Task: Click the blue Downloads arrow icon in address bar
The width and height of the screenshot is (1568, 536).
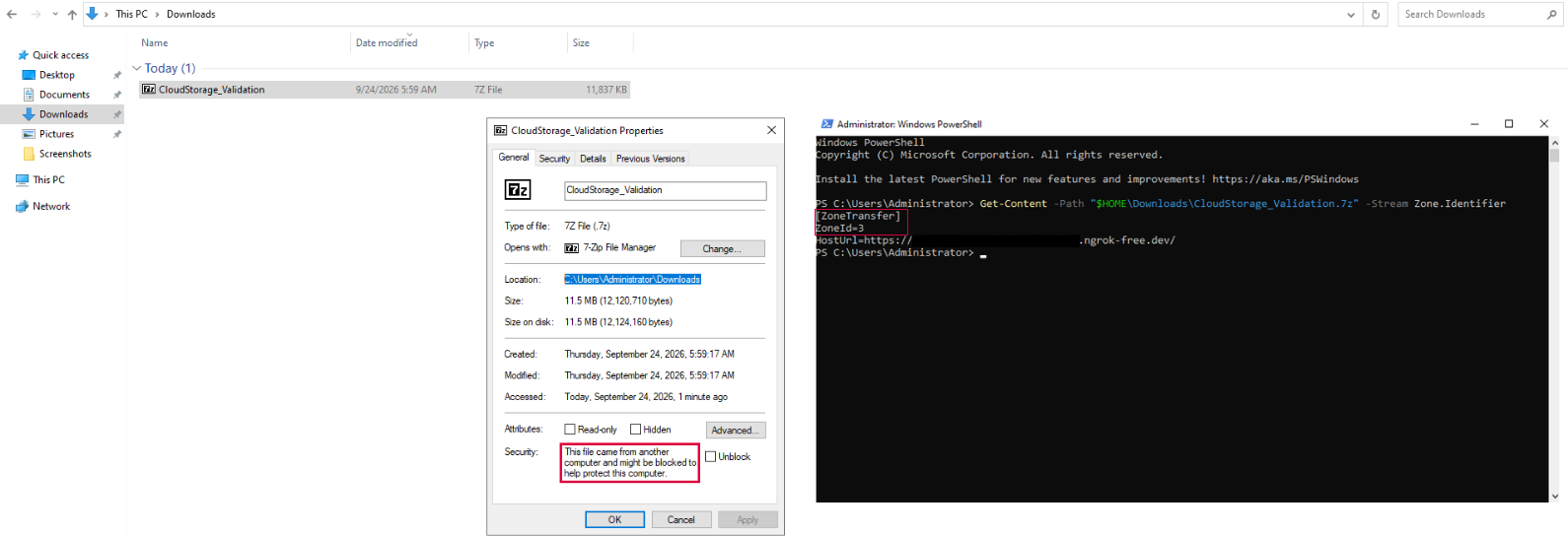Action: tap(93, 14)
